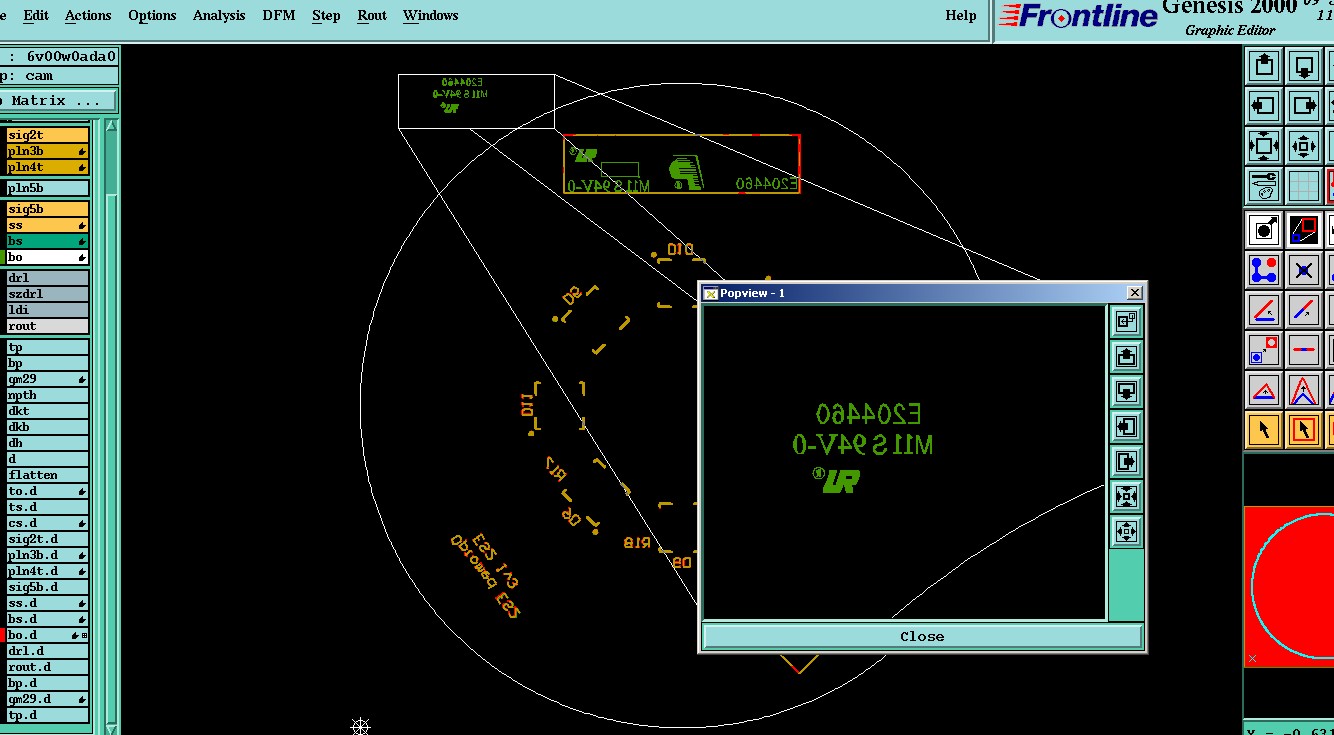Select the blue square to red circle tool

[1264, 350]
